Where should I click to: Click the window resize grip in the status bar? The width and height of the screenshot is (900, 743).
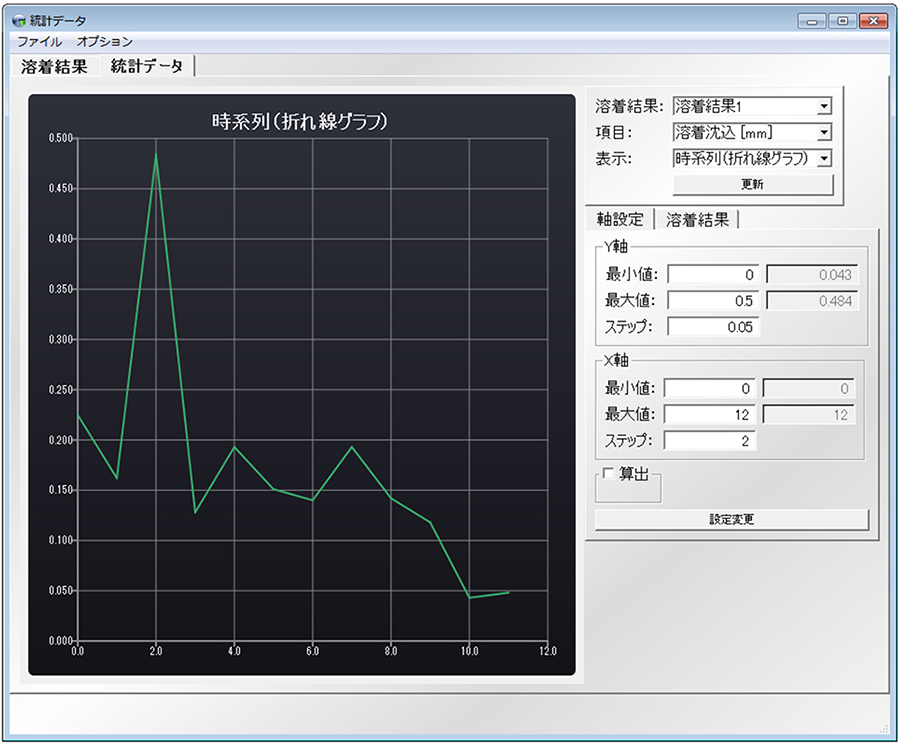coord(883,729)
